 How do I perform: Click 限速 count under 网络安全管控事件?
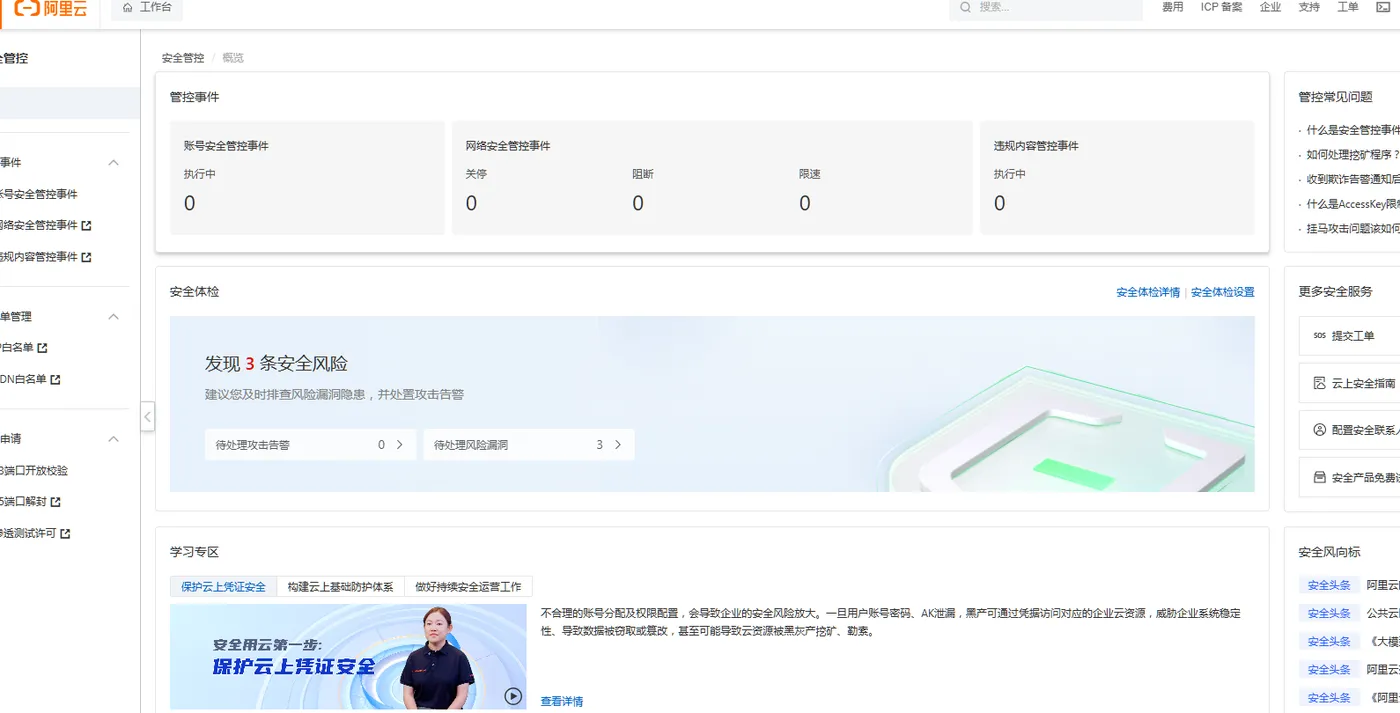tap(805, 204)
